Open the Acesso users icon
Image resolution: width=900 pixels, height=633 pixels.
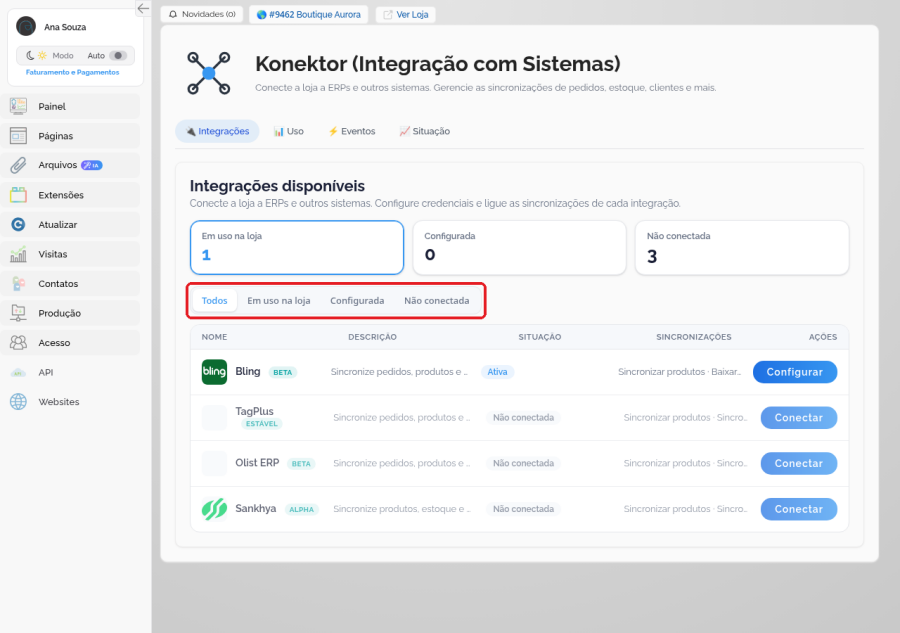pos(18,343)
